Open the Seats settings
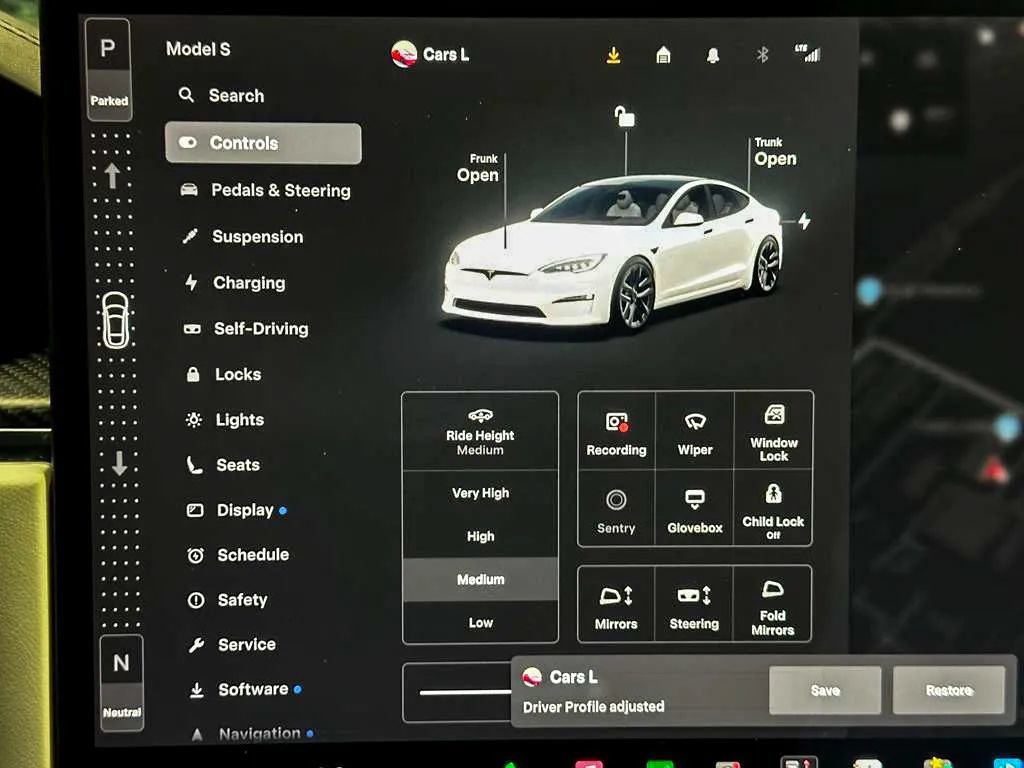1024x768 pixels. pos(223,465)
